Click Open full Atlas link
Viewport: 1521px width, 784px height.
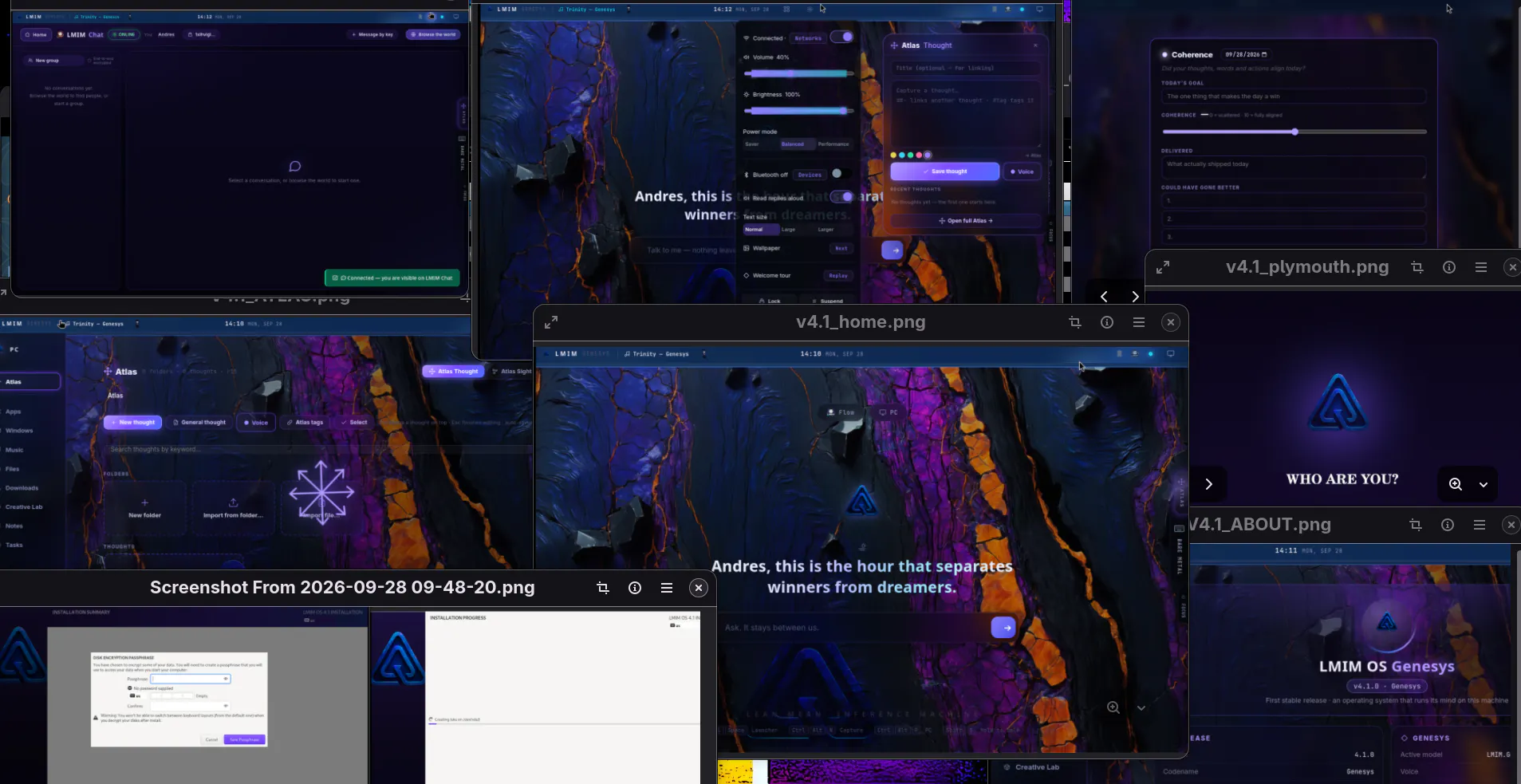click(x=966, y=221)
